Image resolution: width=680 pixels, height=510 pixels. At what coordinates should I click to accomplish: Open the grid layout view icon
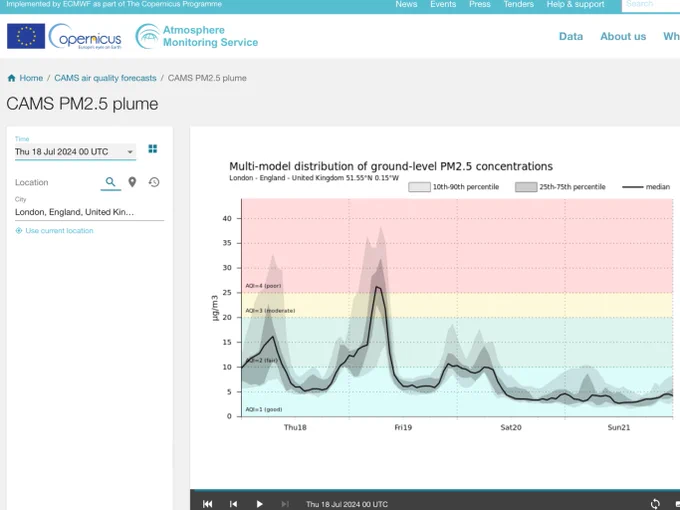(153, 149)
